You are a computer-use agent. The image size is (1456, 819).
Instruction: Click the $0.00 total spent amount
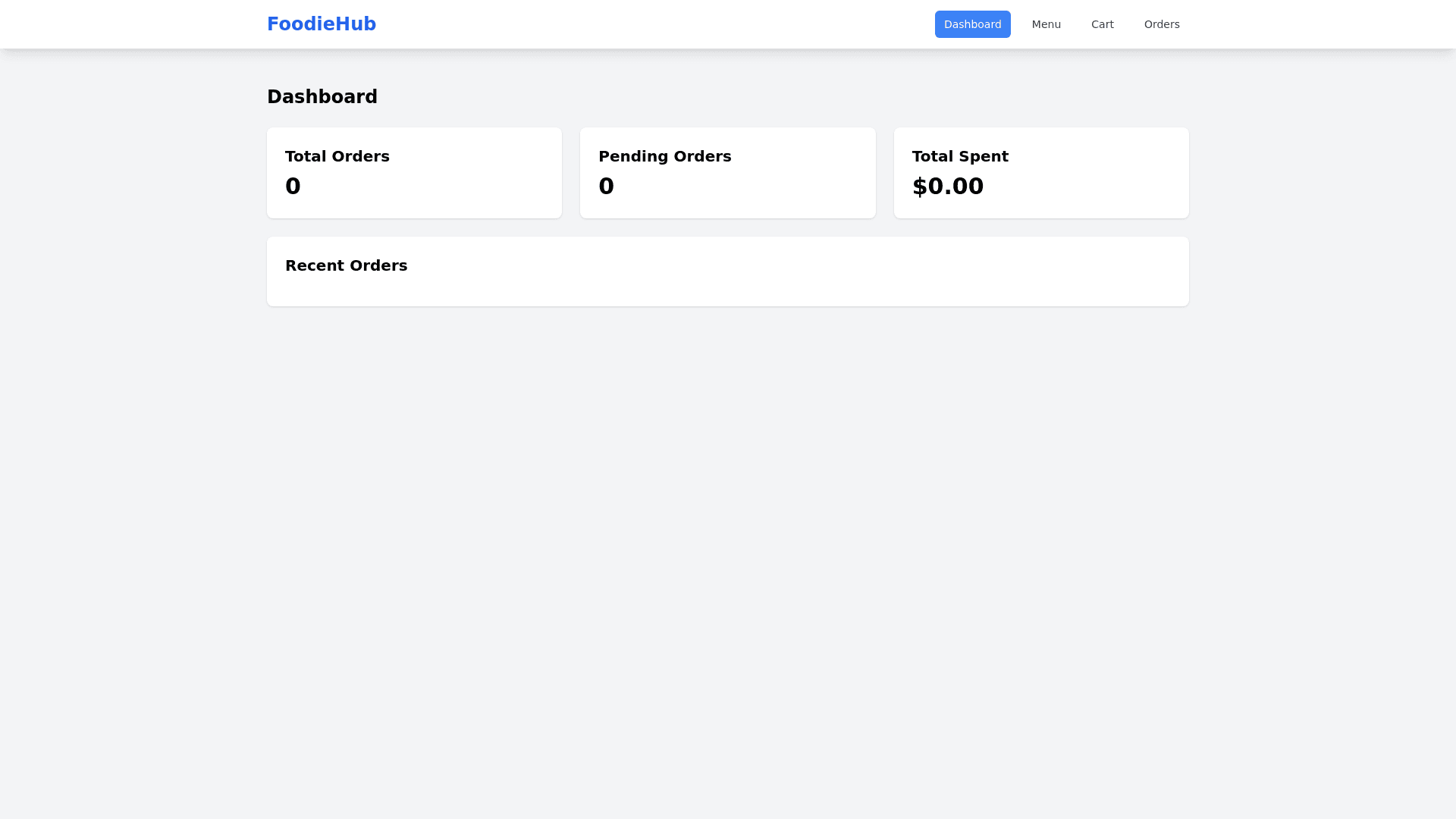[x=947, y=187]
